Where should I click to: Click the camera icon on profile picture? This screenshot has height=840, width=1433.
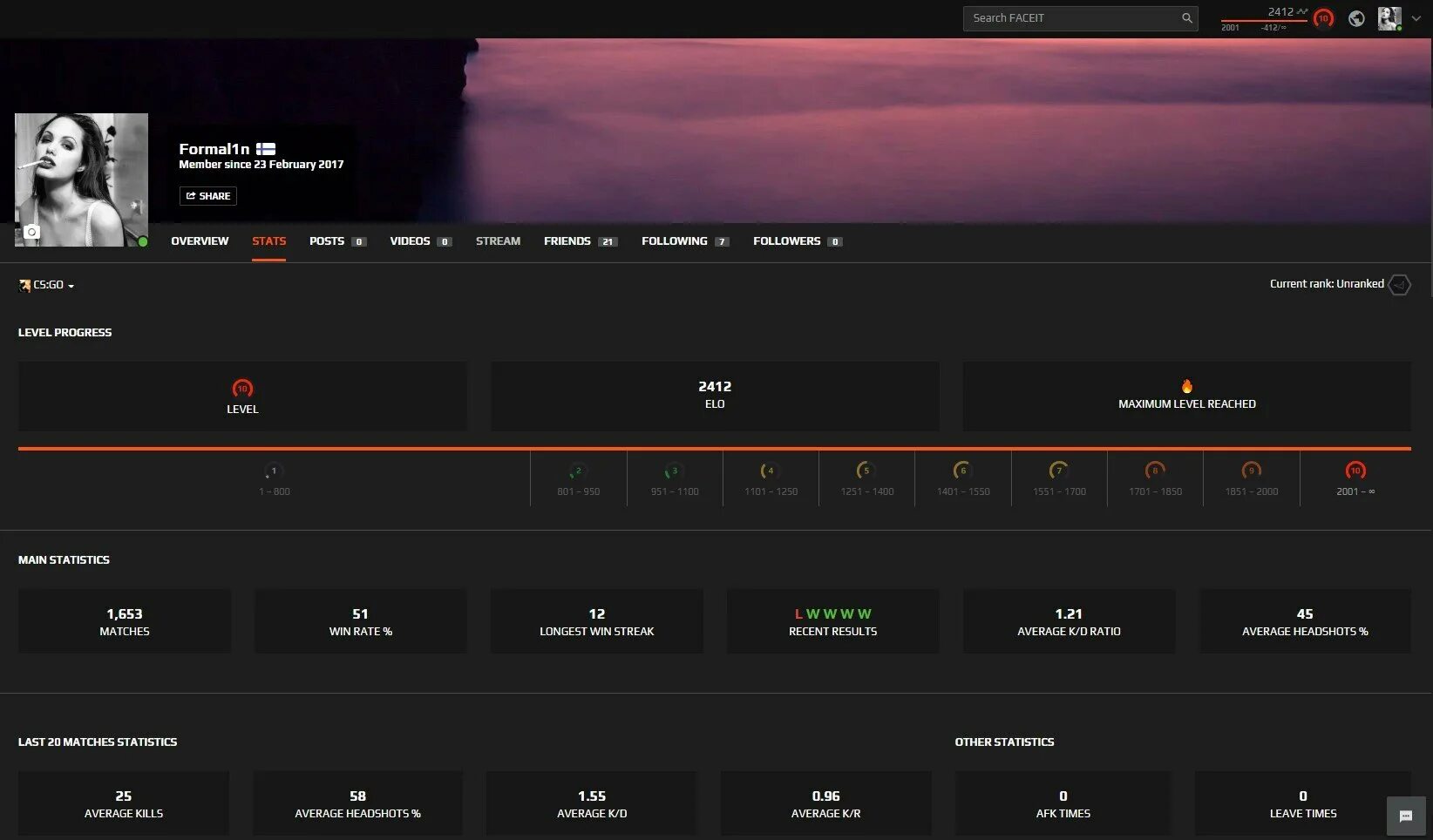(32, 232)
